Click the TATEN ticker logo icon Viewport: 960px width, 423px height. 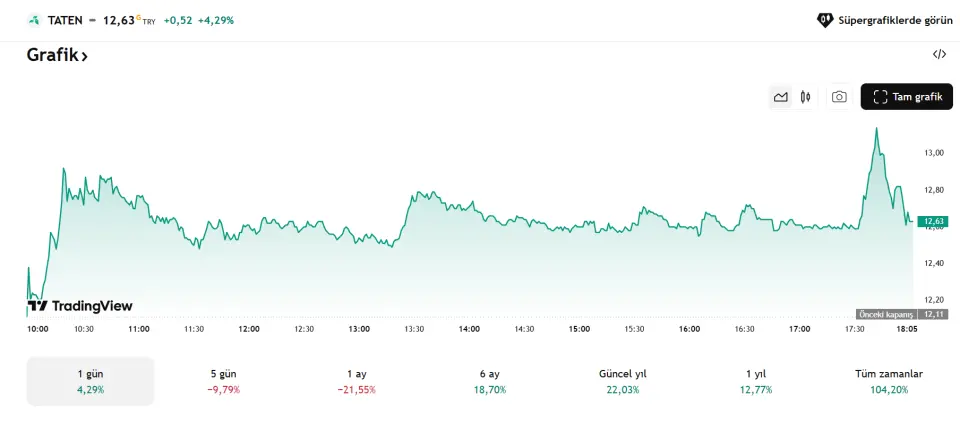pyautogui.click(x=34, y=19)
